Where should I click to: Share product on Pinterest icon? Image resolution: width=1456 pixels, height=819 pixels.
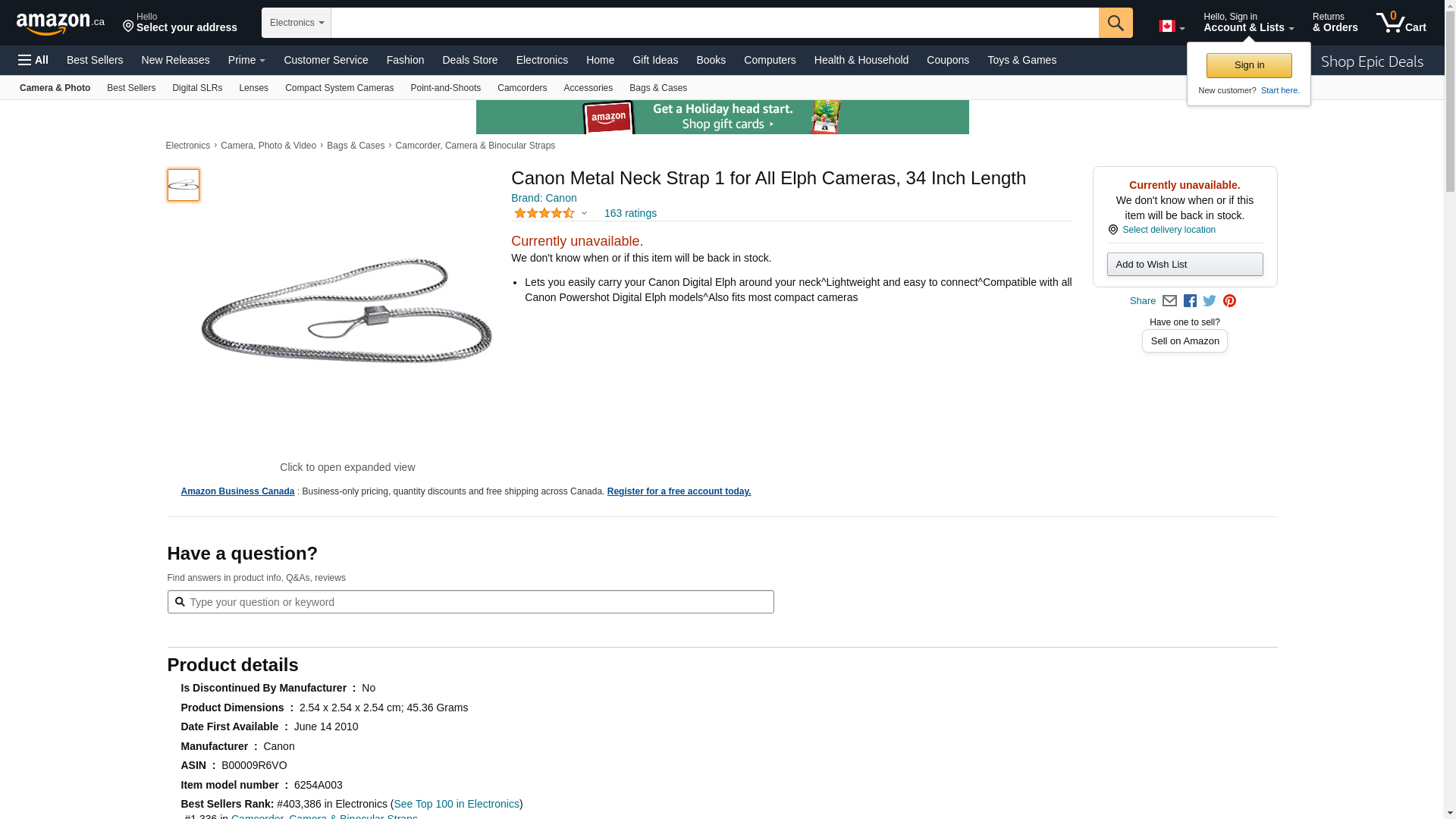(x=1230, y=301)
